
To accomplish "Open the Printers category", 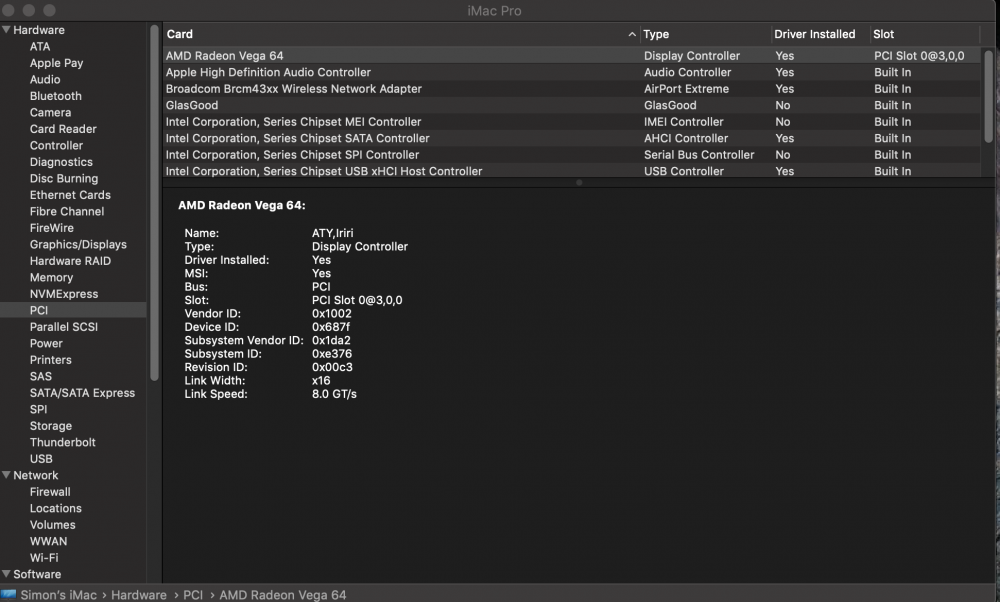I will tap(50, 360).
